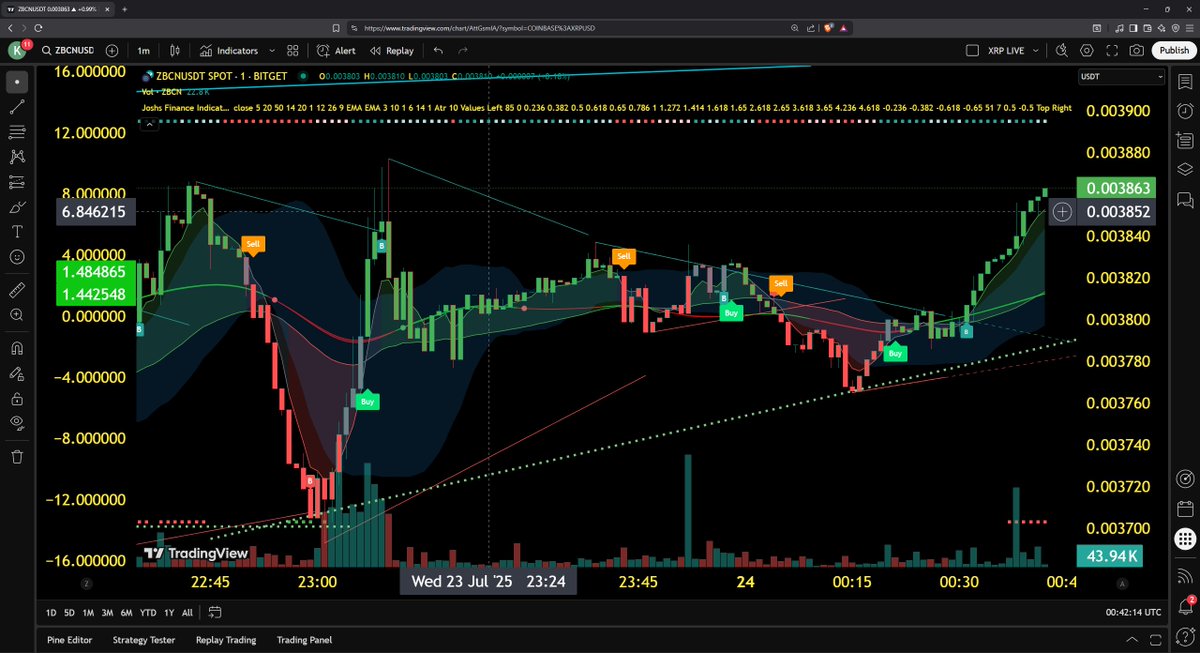Redo the last chart action
This screenshot has width=1200, height=653.
465,50
